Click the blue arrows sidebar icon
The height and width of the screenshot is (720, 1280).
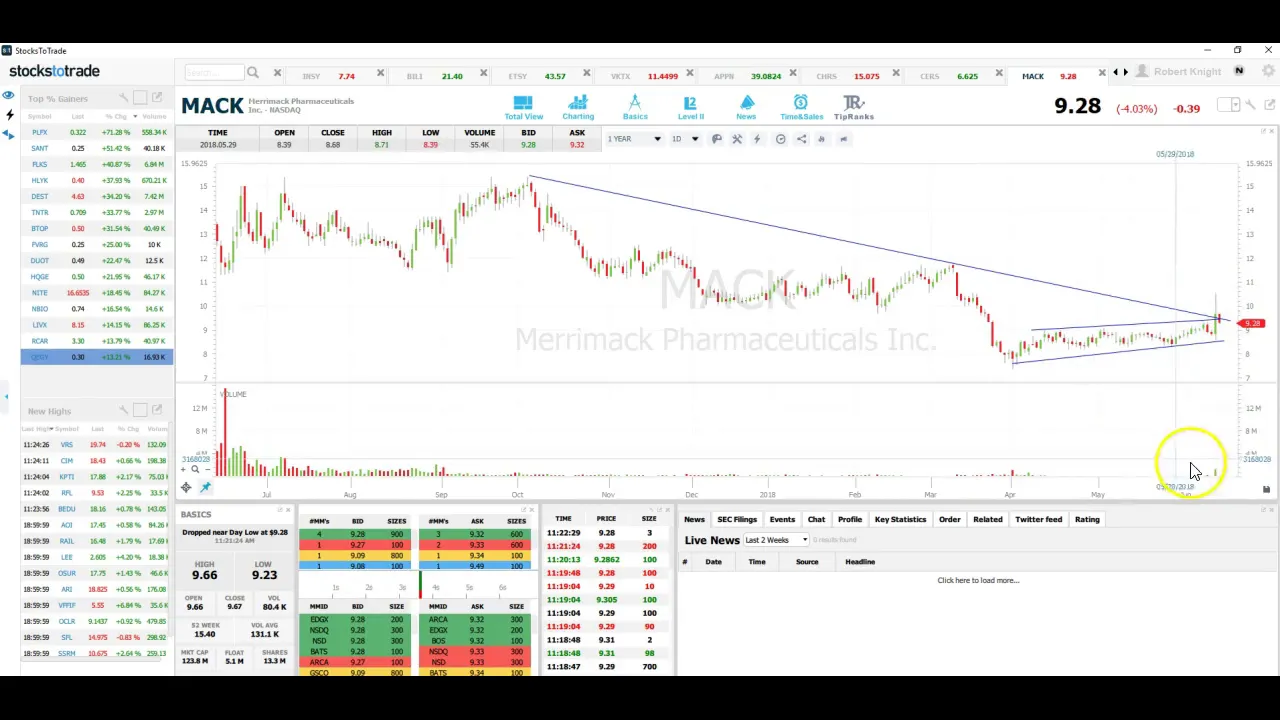[x=9, y=134]
